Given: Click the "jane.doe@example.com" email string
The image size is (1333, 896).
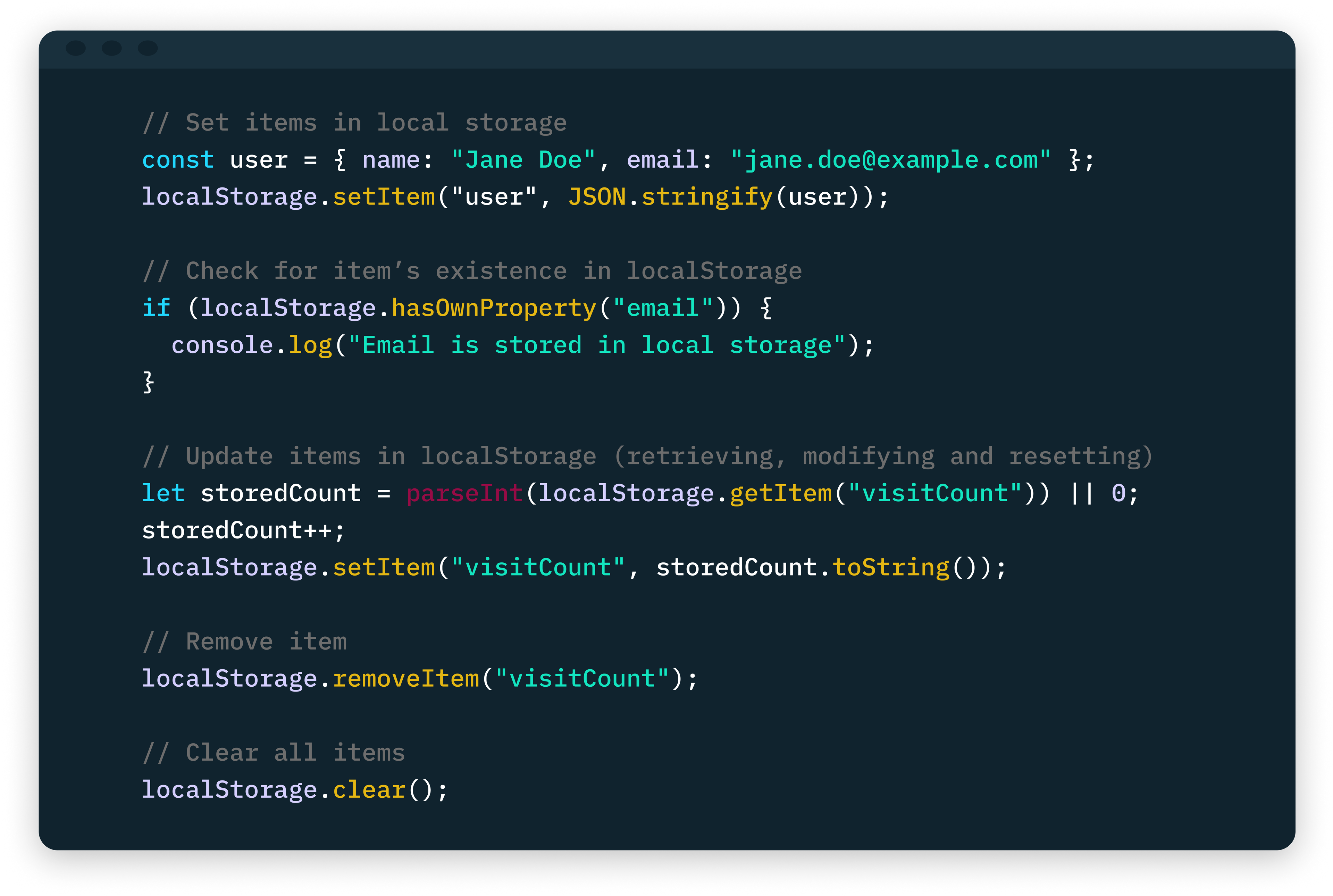Looking at the screenshot, I should point(891,160).
